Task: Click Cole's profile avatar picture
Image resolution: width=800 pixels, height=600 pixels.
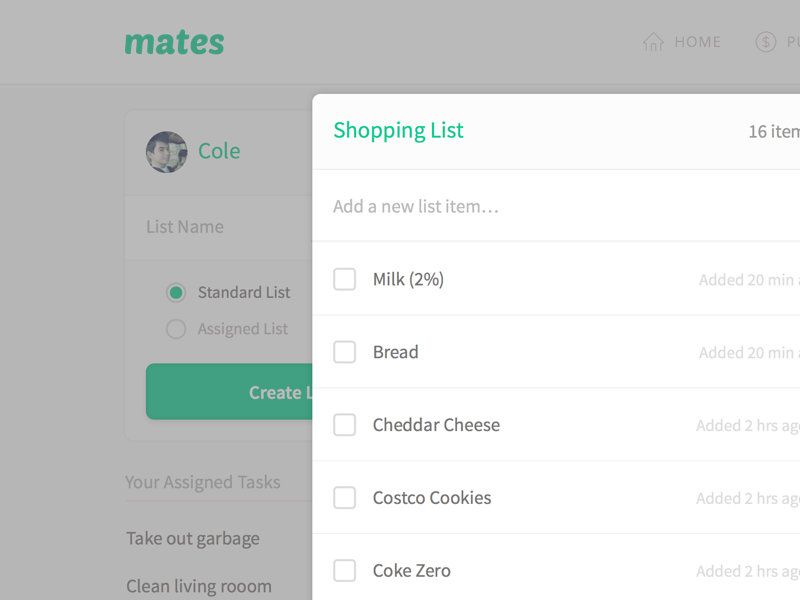Action: coord(166,151)
